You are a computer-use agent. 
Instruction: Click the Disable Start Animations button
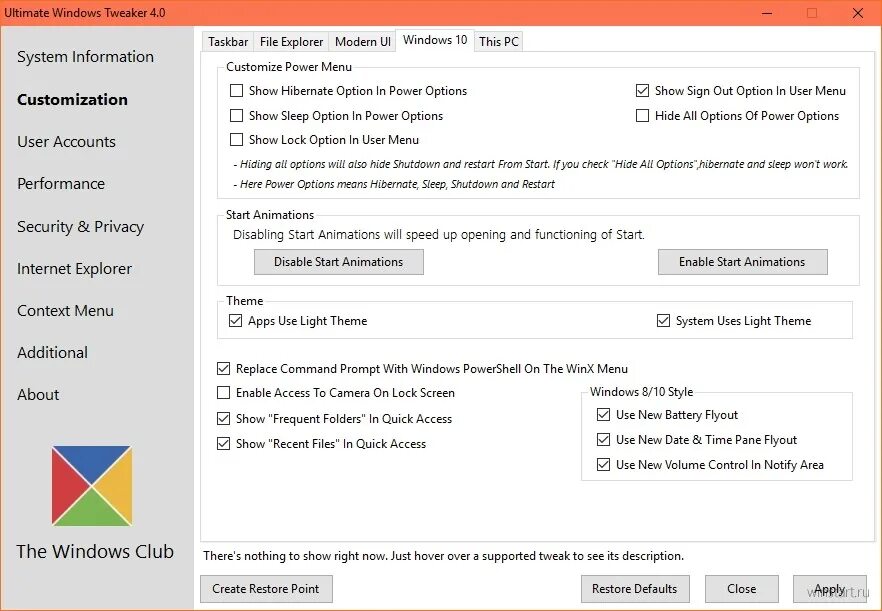click(x=338, y=261)
